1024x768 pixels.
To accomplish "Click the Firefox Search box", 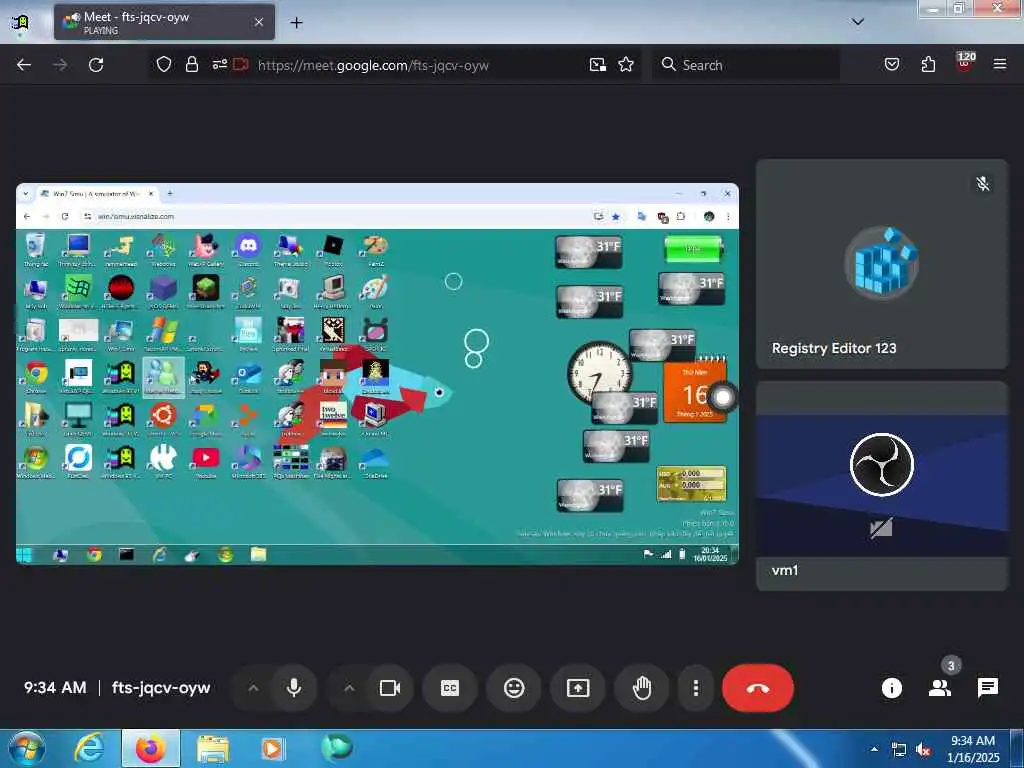I will pos(746,65).
